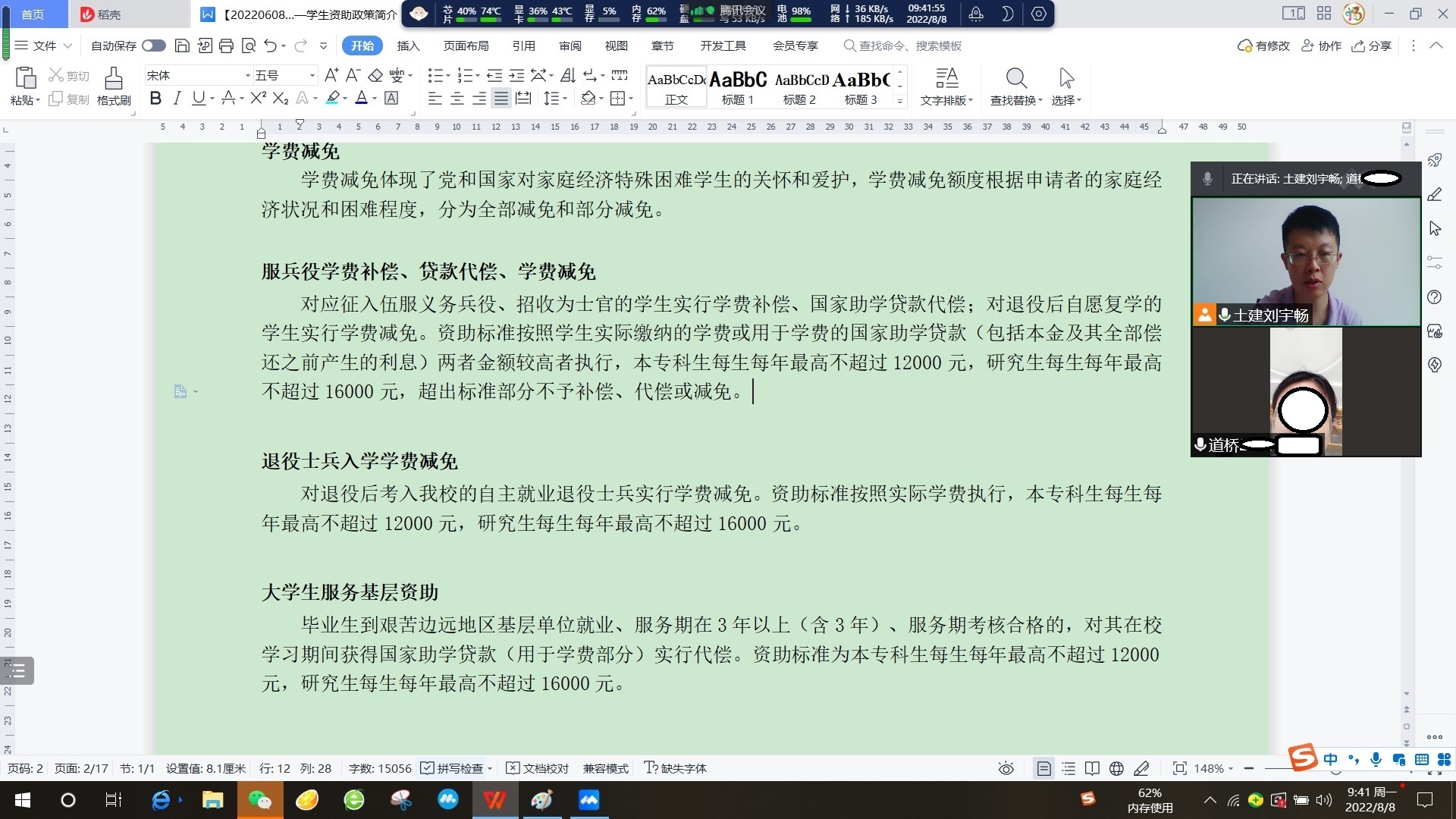Click the center alignment icon
The image size is (1456, 819).
(x=457, y=98)
